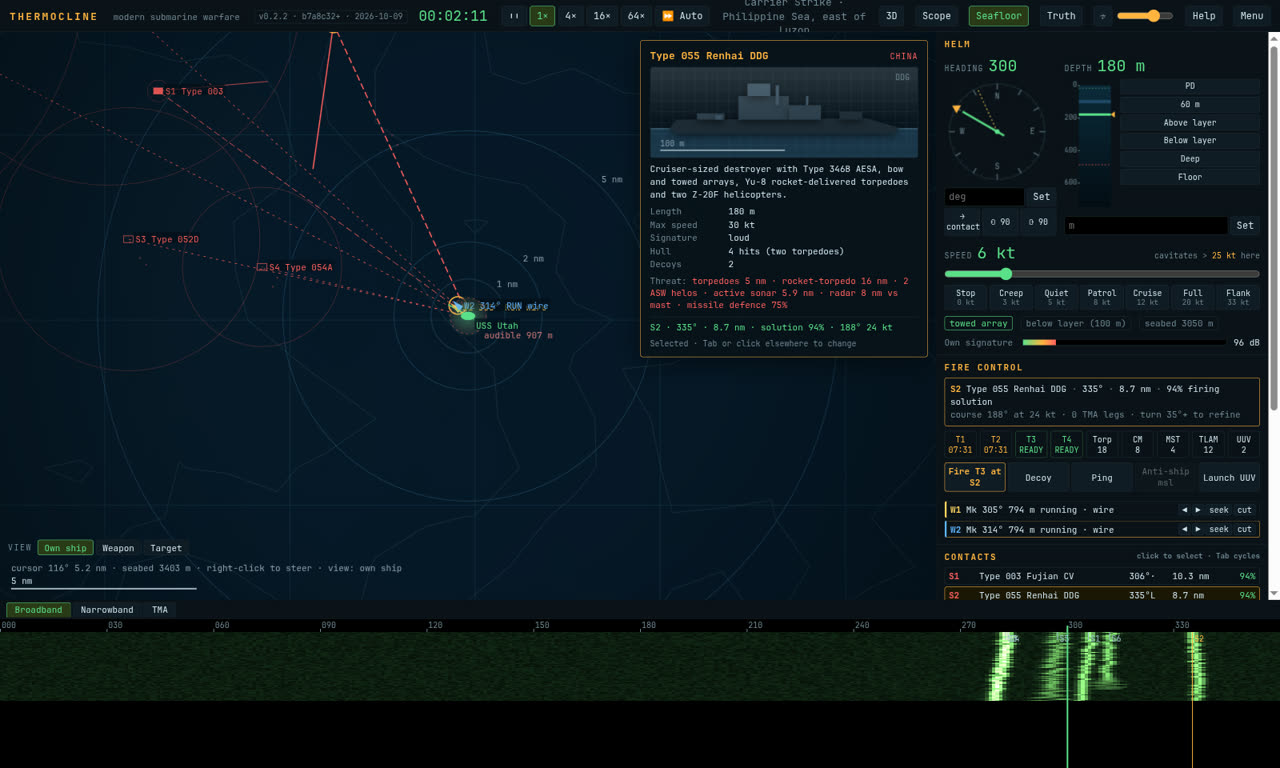This screenshot has height=768, width=1280.
Task: Cut the wire on weapon W2
Action: pyautogui.click(x=1244, y=529)
